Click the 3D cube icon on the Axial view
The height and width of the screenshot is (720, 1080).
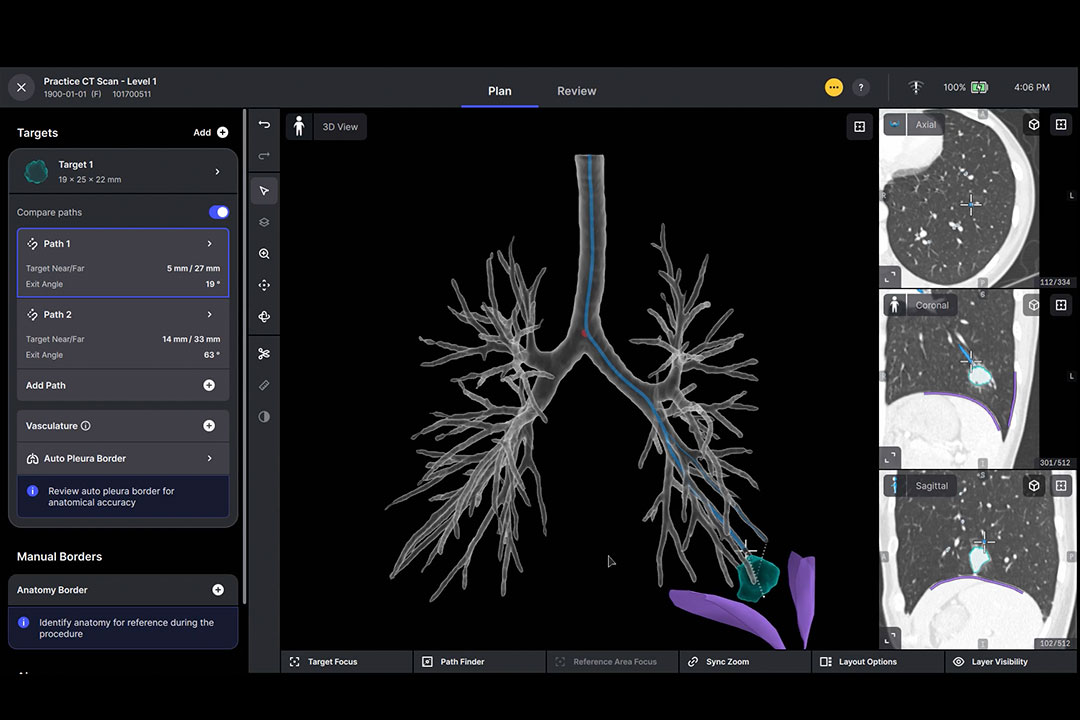pos(1034,124)
